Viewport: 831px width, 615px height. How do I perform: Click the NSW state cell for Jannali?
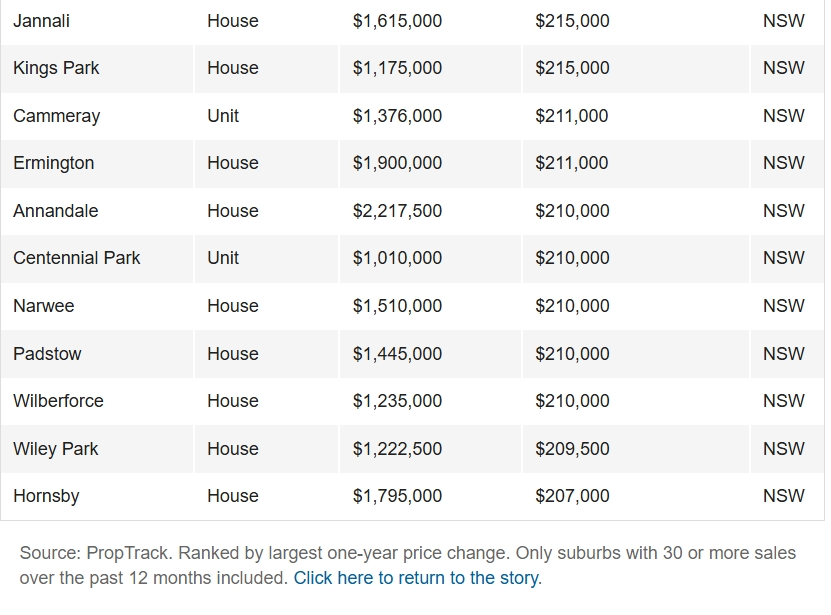(787, 21)
